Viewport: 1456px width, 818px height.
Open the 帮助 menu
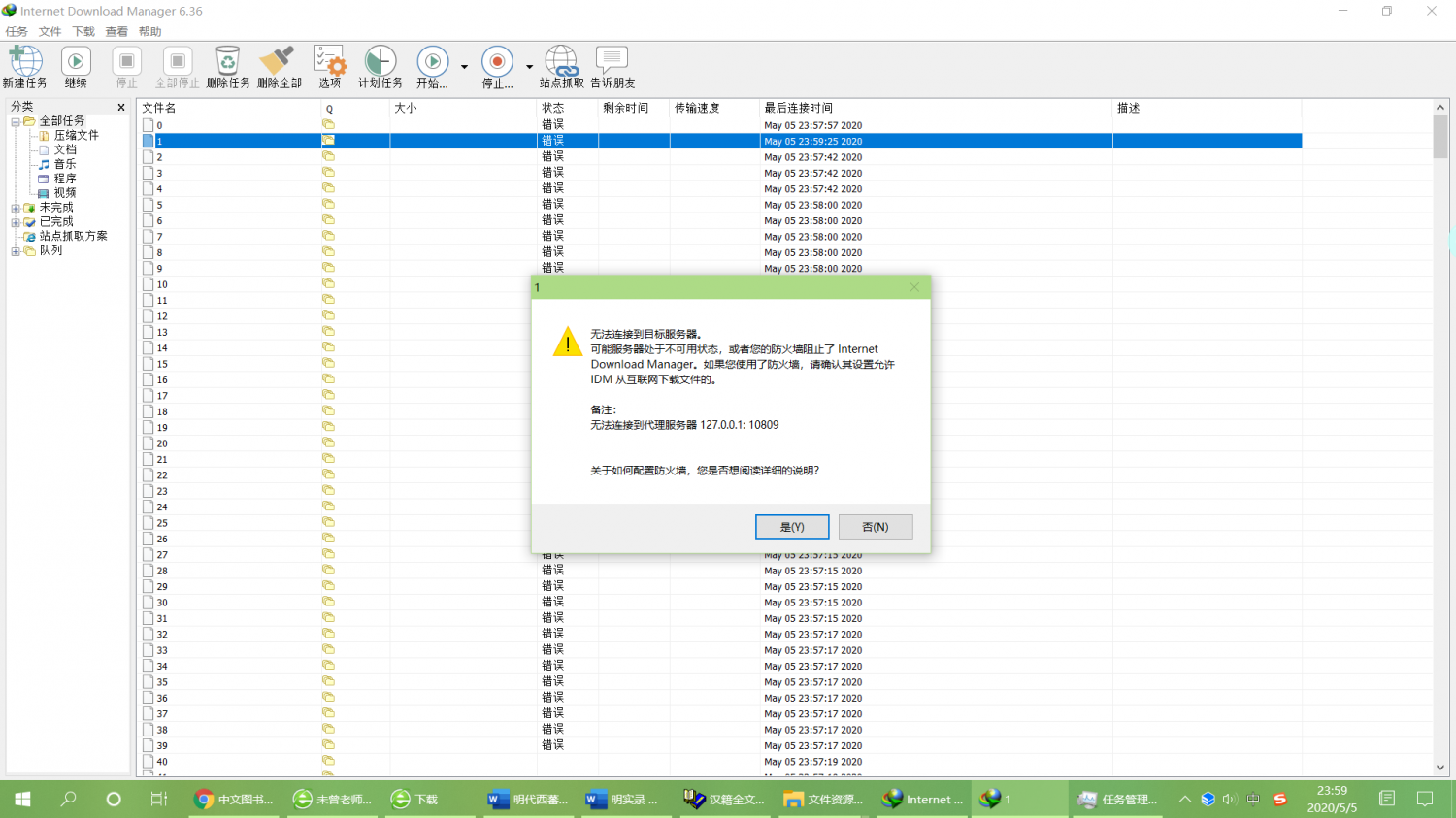click(150, 32)
